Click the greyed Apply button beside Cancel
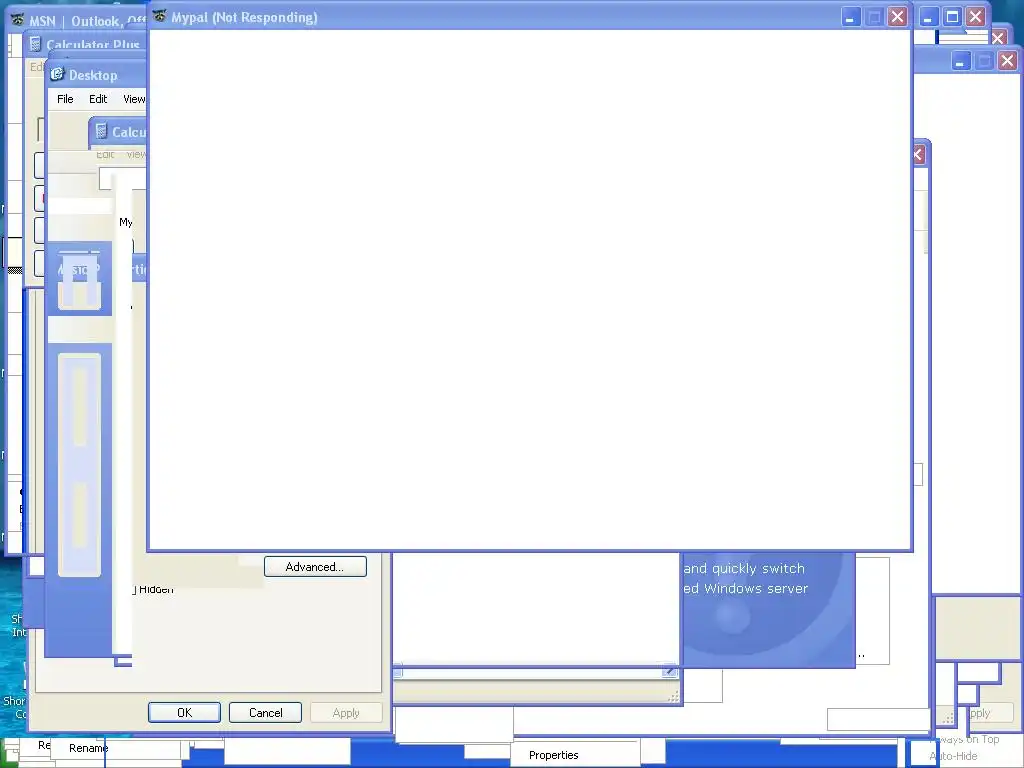This screenshot has width=1024, height=768. pyautogui.click(x=346, y=712)
